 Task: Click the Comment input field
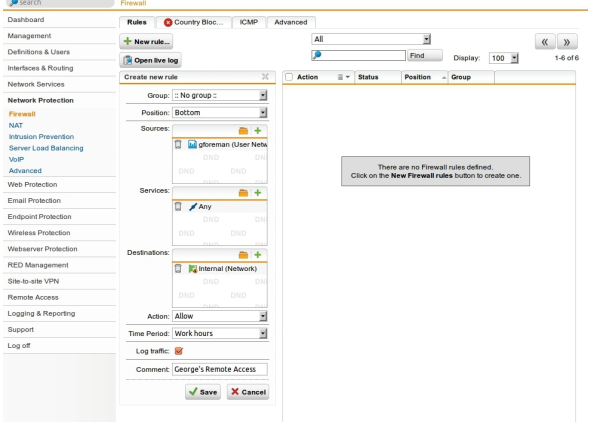click(220, 369)
